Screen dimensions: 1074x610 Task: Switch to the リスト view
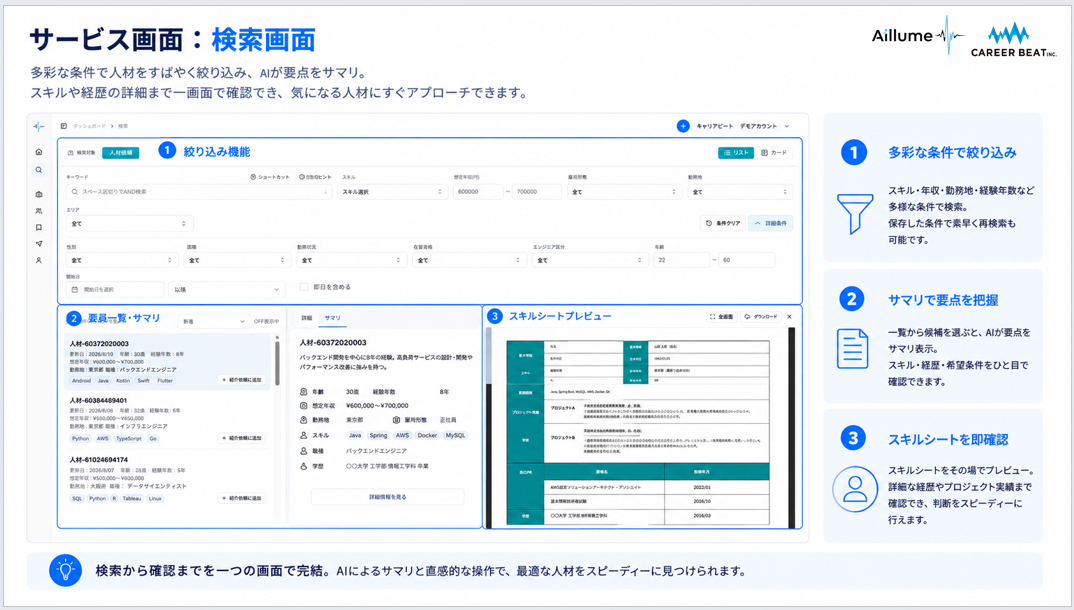click(x=736, y=153)
